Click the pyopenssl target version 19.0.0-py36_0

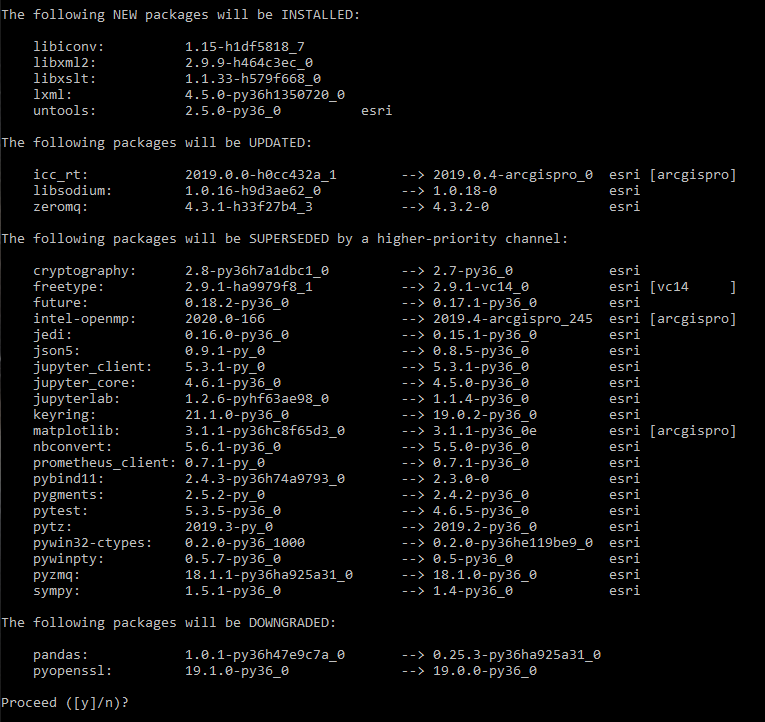coord(485,670)
